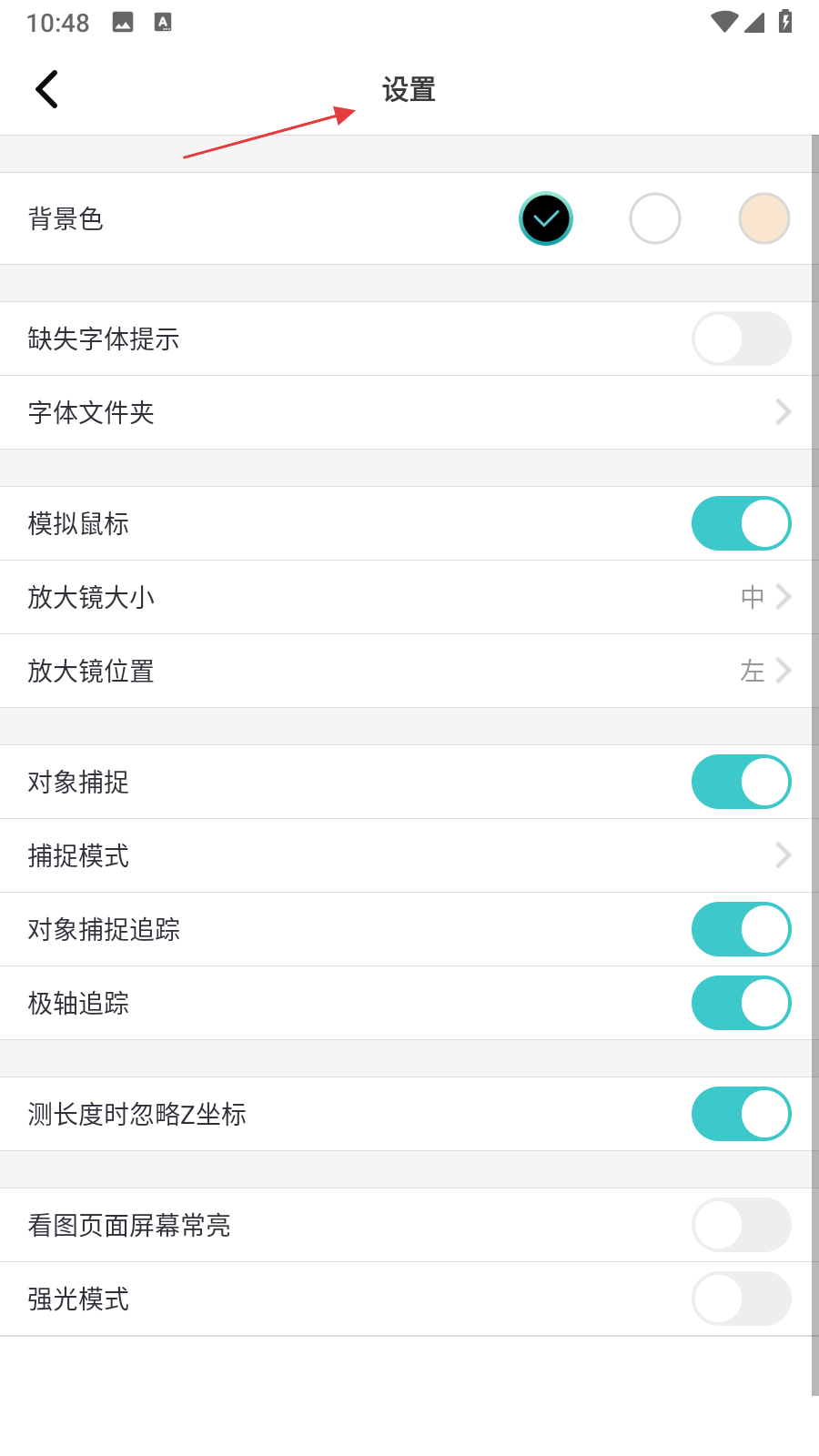This screenshot has width=819, height=1456.
Task: Pick the beige background color
Action: coord(764,219)
